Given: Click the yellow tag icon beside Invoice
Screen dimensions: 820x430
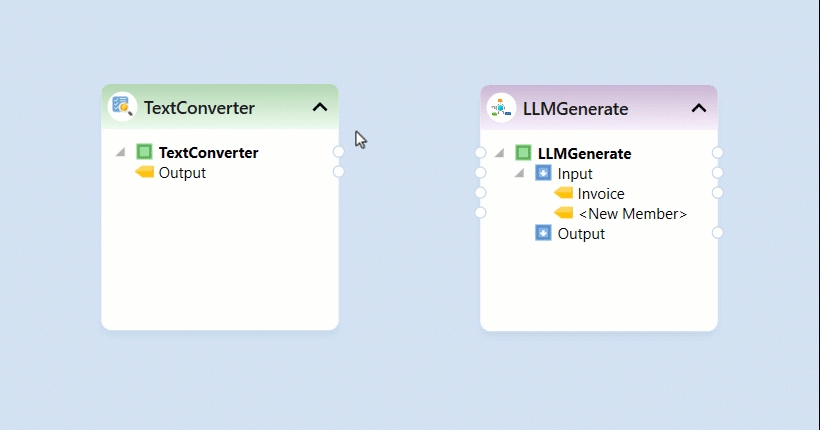Looking at the screenshot, I should coord(563,193).
